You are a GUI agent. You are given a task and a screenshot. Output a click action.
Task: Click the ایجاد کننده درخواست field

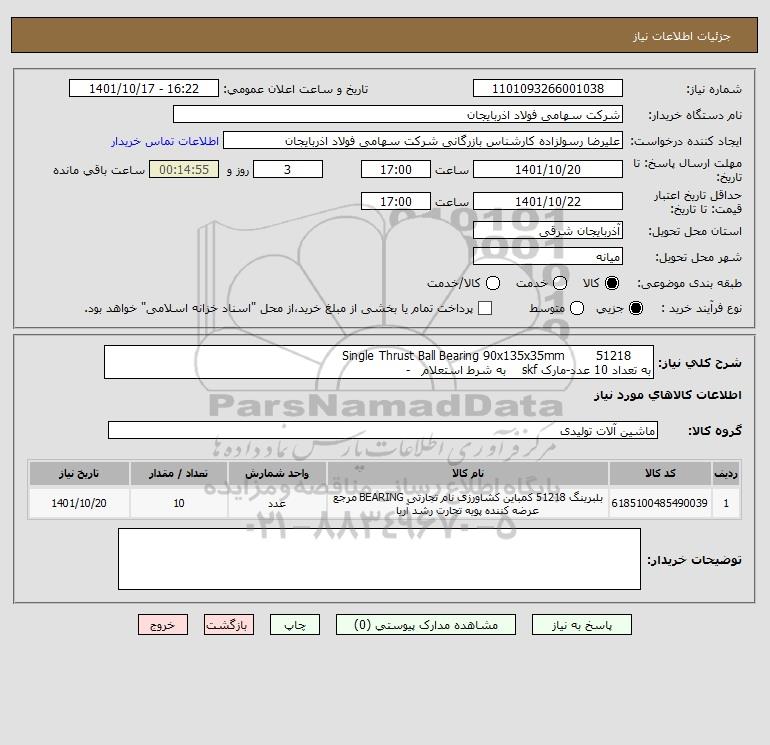pyautogui.click(x=423, y=140)
